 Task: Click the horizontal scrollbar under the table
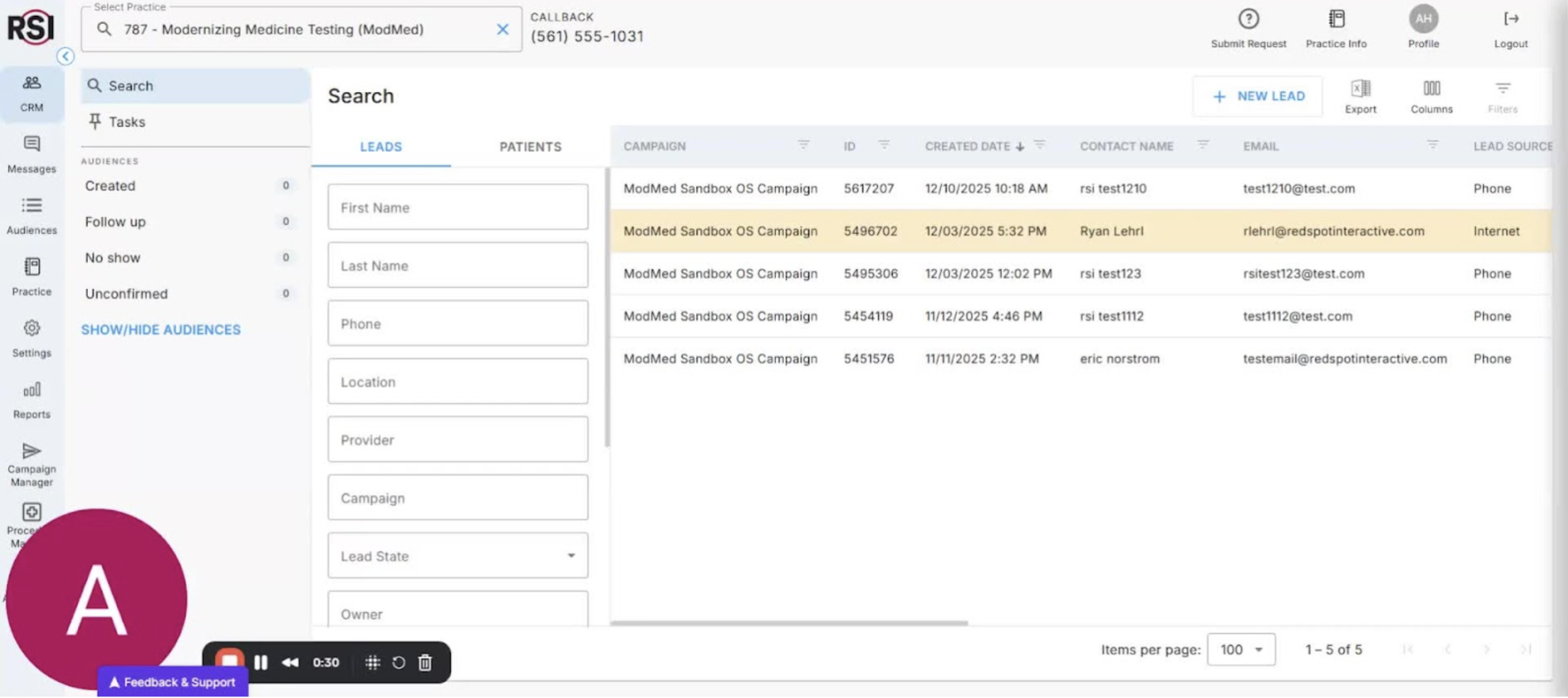coord(789,623)
